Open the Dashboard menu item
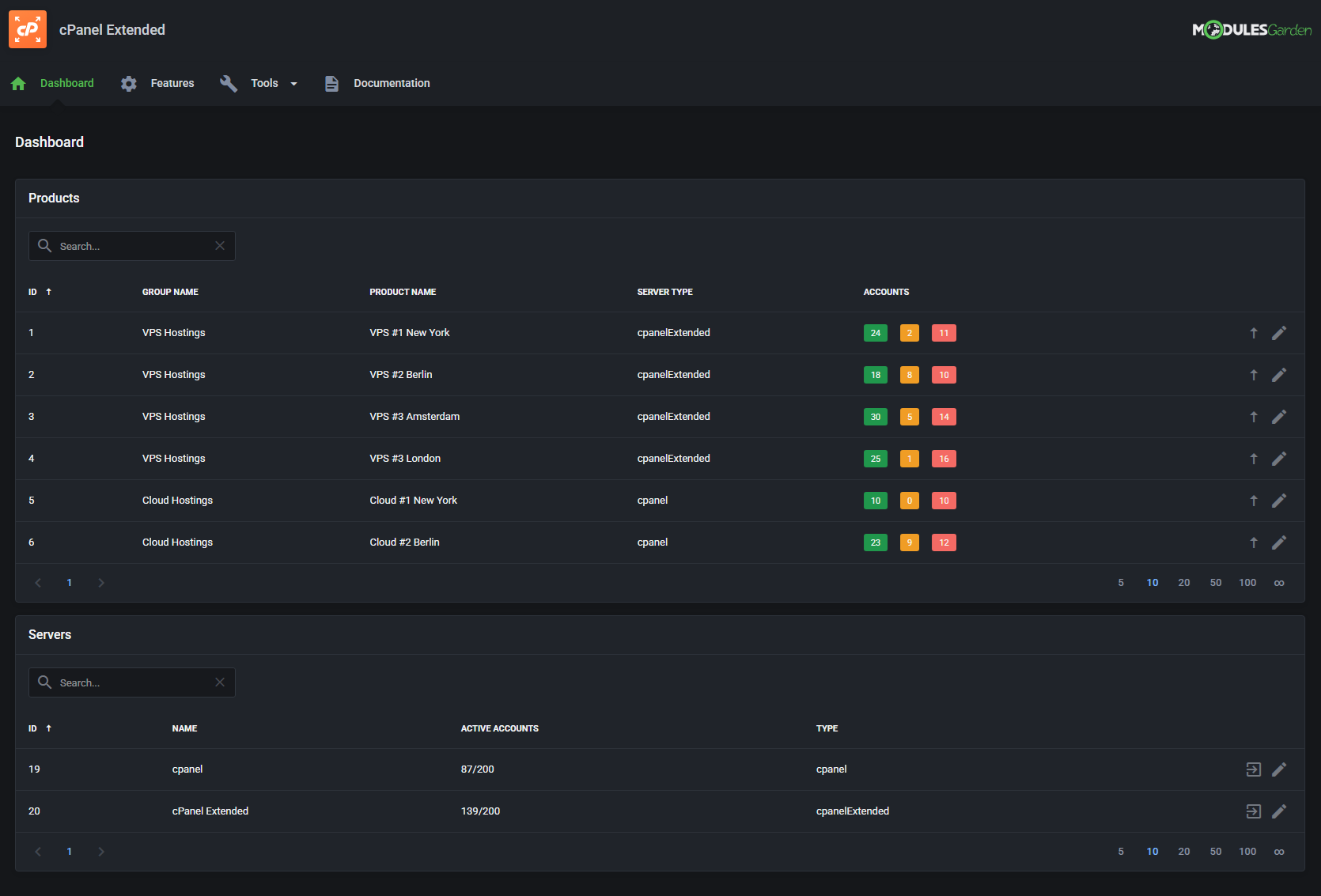The image size is (1321, 896). (x=67, y=83)
